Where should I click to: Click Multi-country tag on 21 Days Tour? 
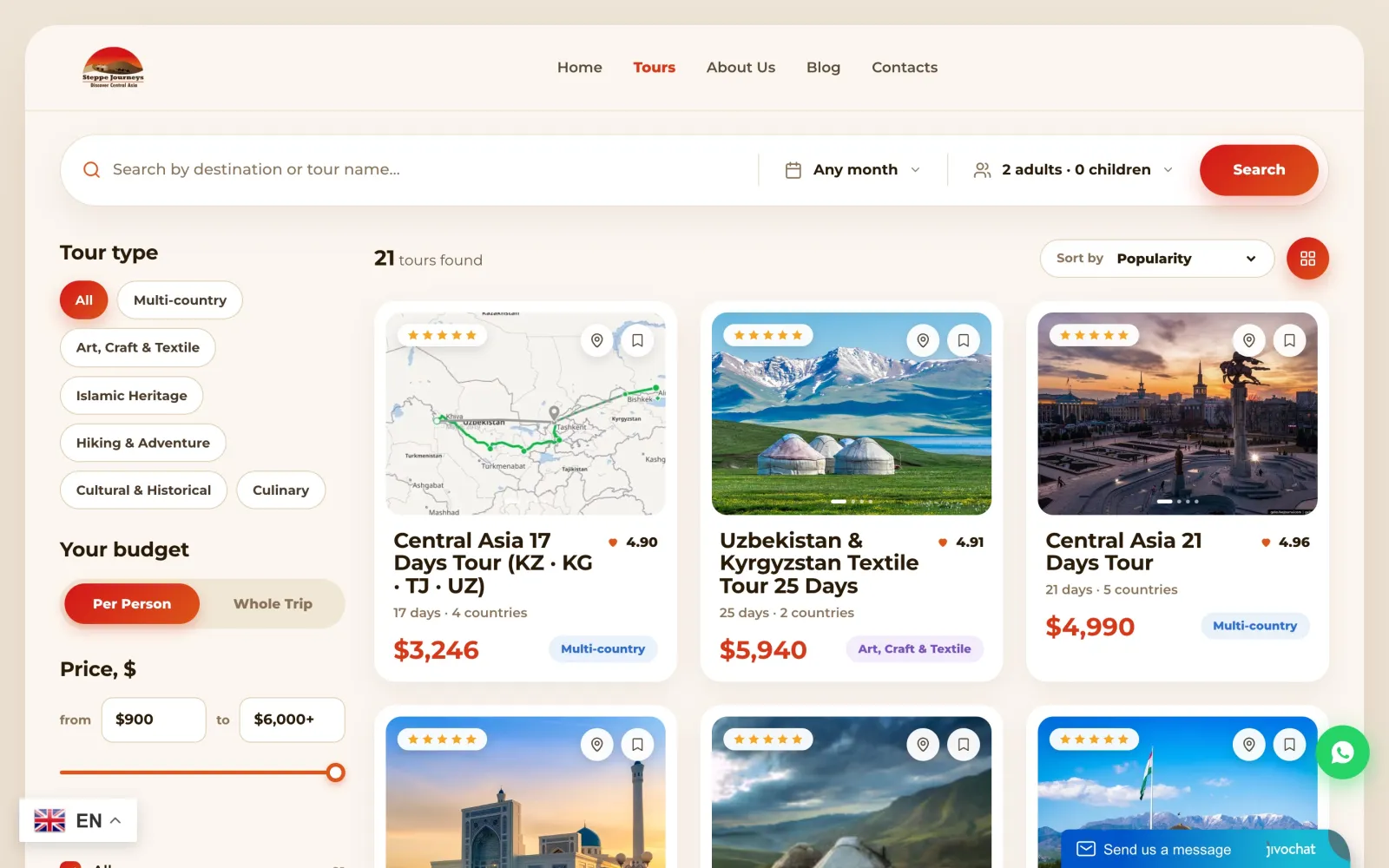(1254, 626)
